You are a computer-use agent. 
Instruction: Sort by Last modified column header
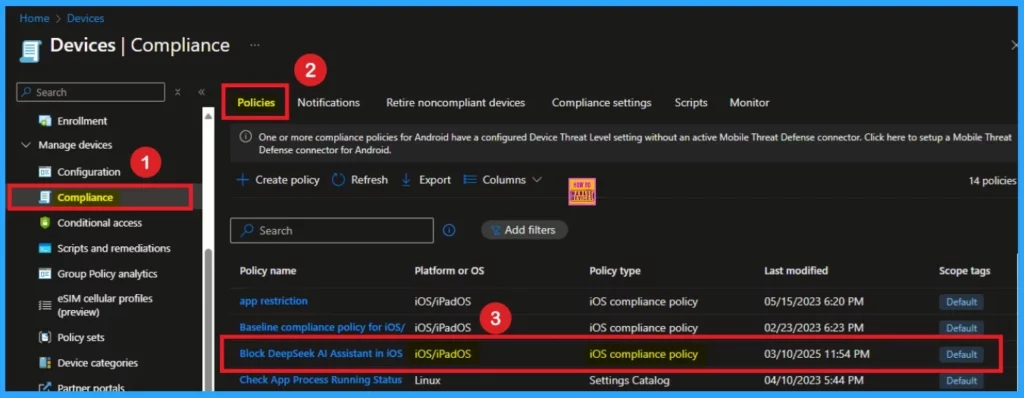coord(796,271)
